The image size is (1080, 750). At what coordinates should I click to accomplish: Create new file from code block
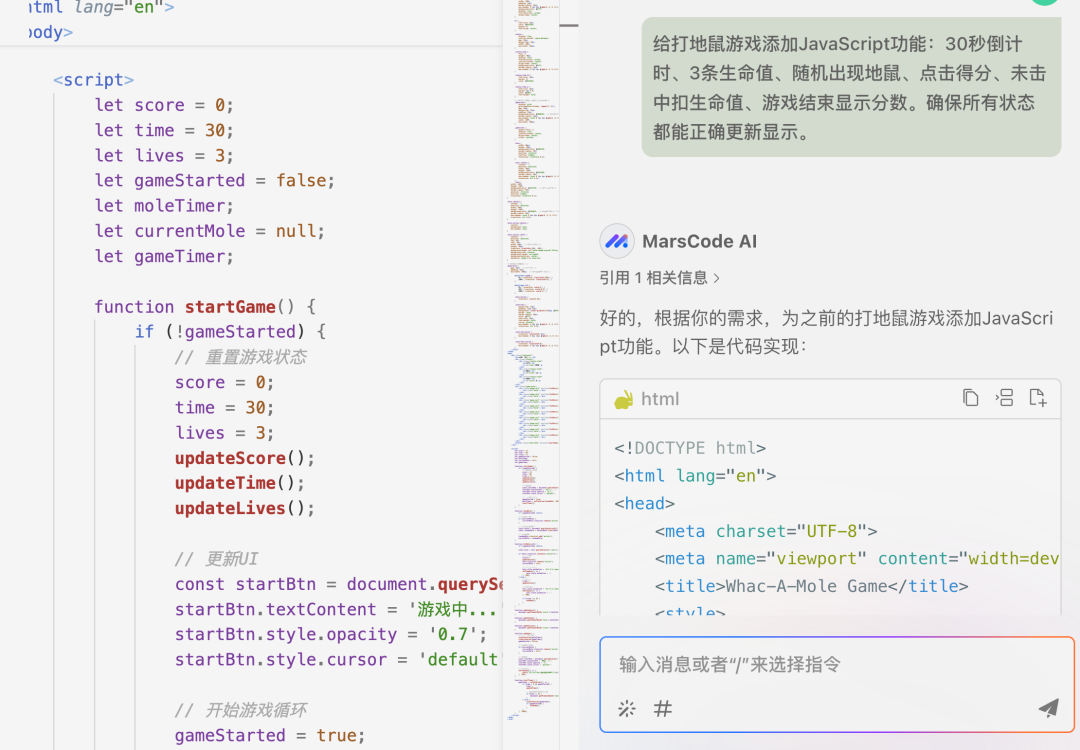(x=1037, y=398)
